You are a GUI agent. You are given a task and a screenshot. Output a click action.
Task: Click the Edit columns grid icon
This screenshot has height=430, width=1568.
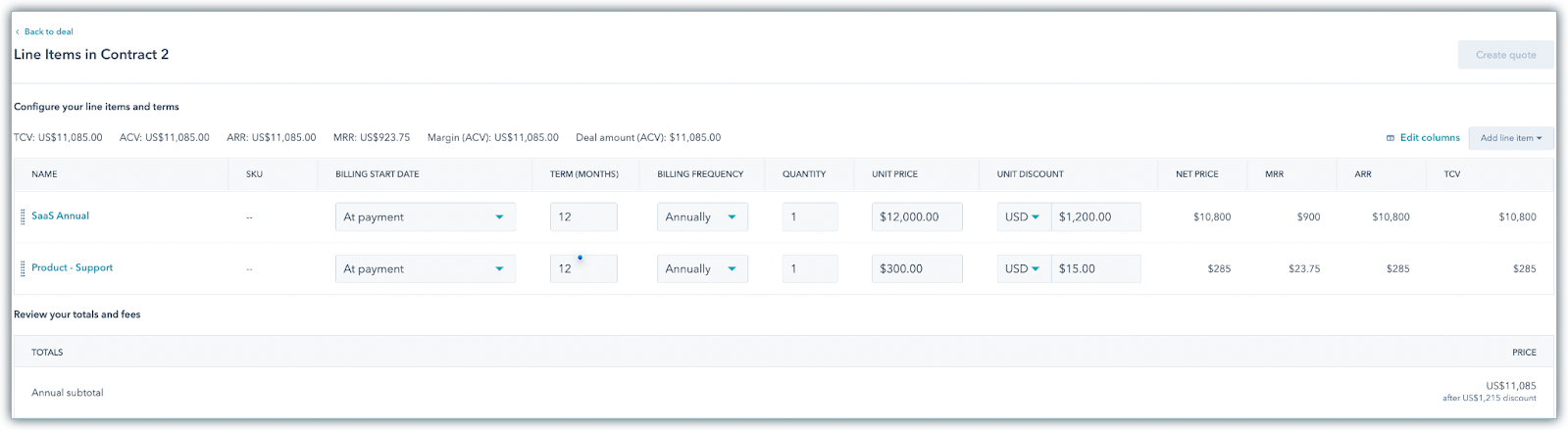(x=1391, y=138)
